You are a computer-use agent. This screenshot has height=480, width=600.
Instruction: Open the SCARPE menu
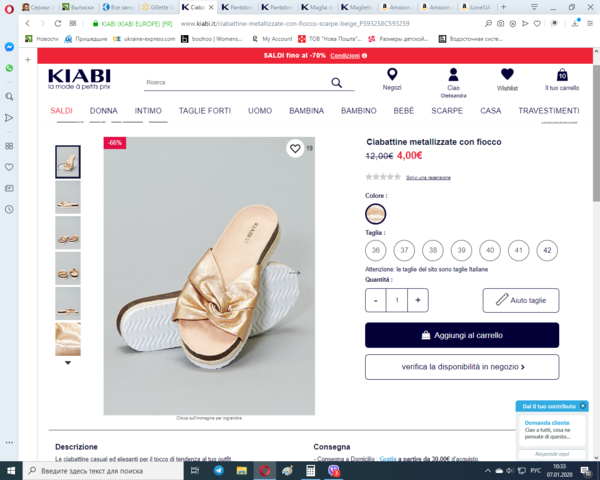pos(447,111)
